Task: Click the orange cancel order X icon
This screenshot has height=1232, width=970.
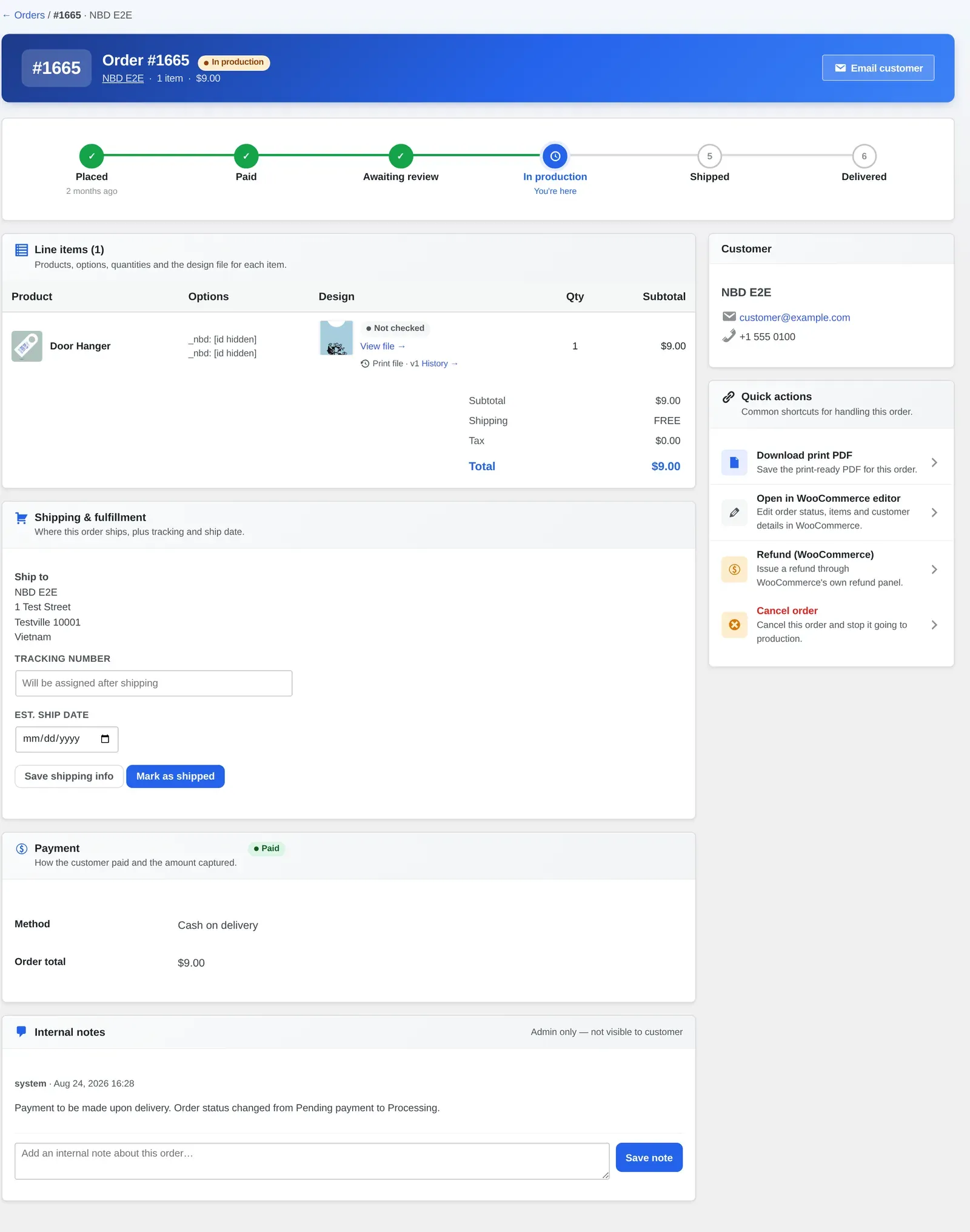Action: pos(734,625)
